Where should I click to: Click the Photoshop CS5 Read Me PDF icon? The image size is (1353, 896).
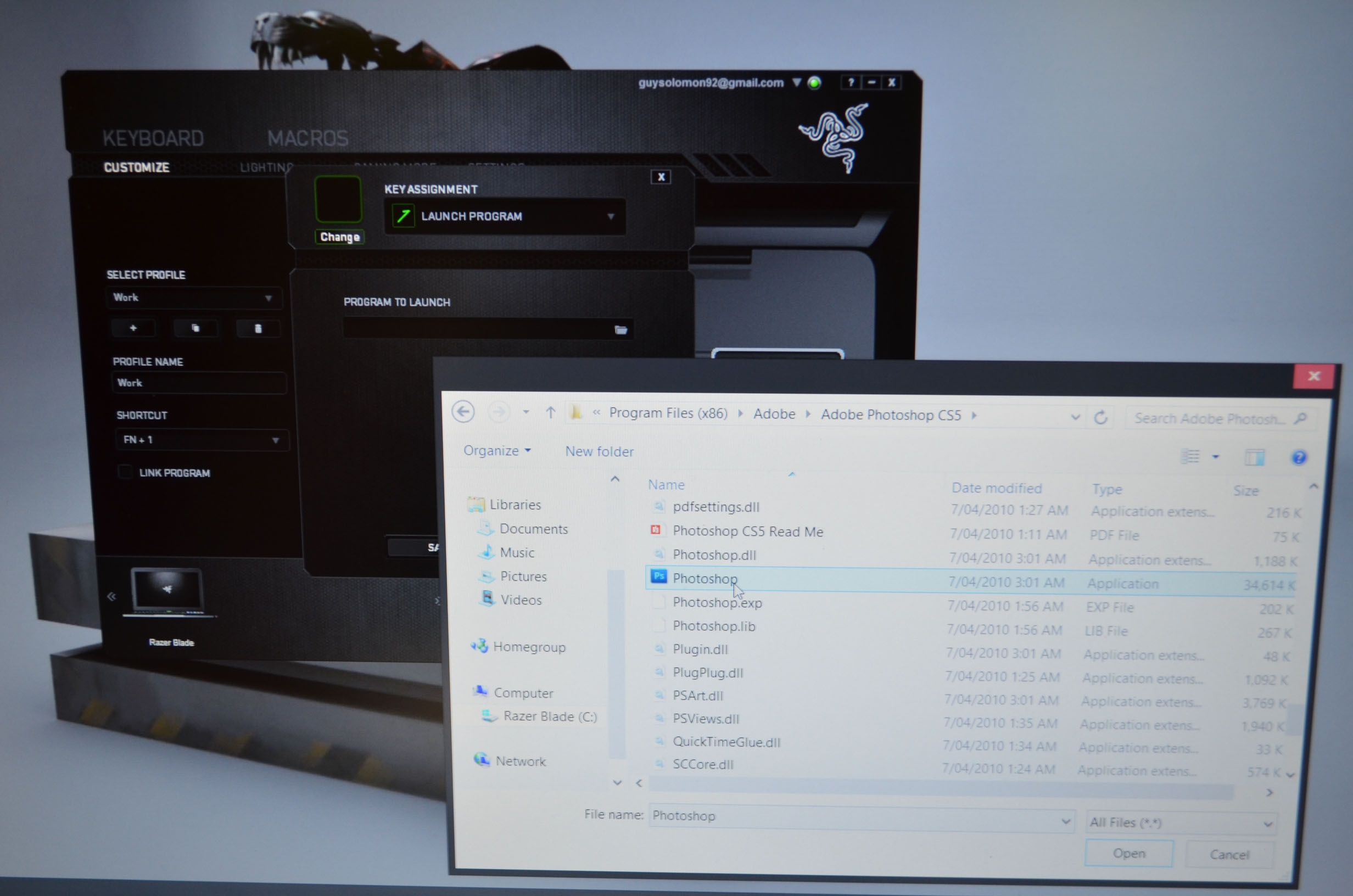click(x=656, y=530)
